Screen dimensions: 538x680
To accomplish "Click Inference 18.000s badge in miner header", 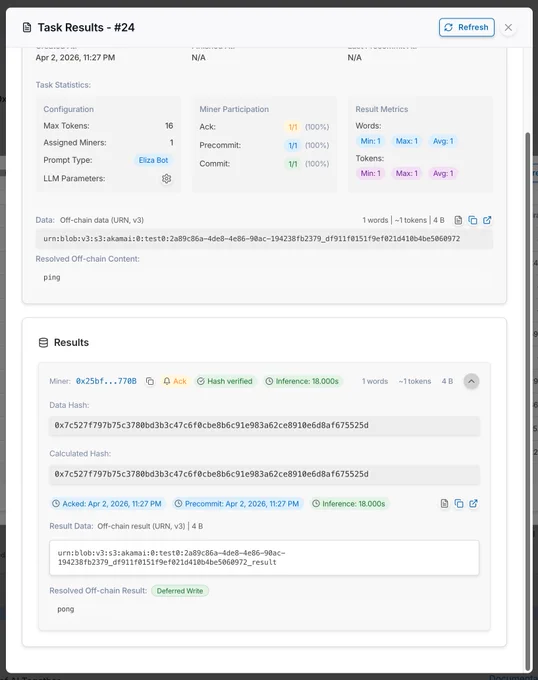I will coord(303,381).
